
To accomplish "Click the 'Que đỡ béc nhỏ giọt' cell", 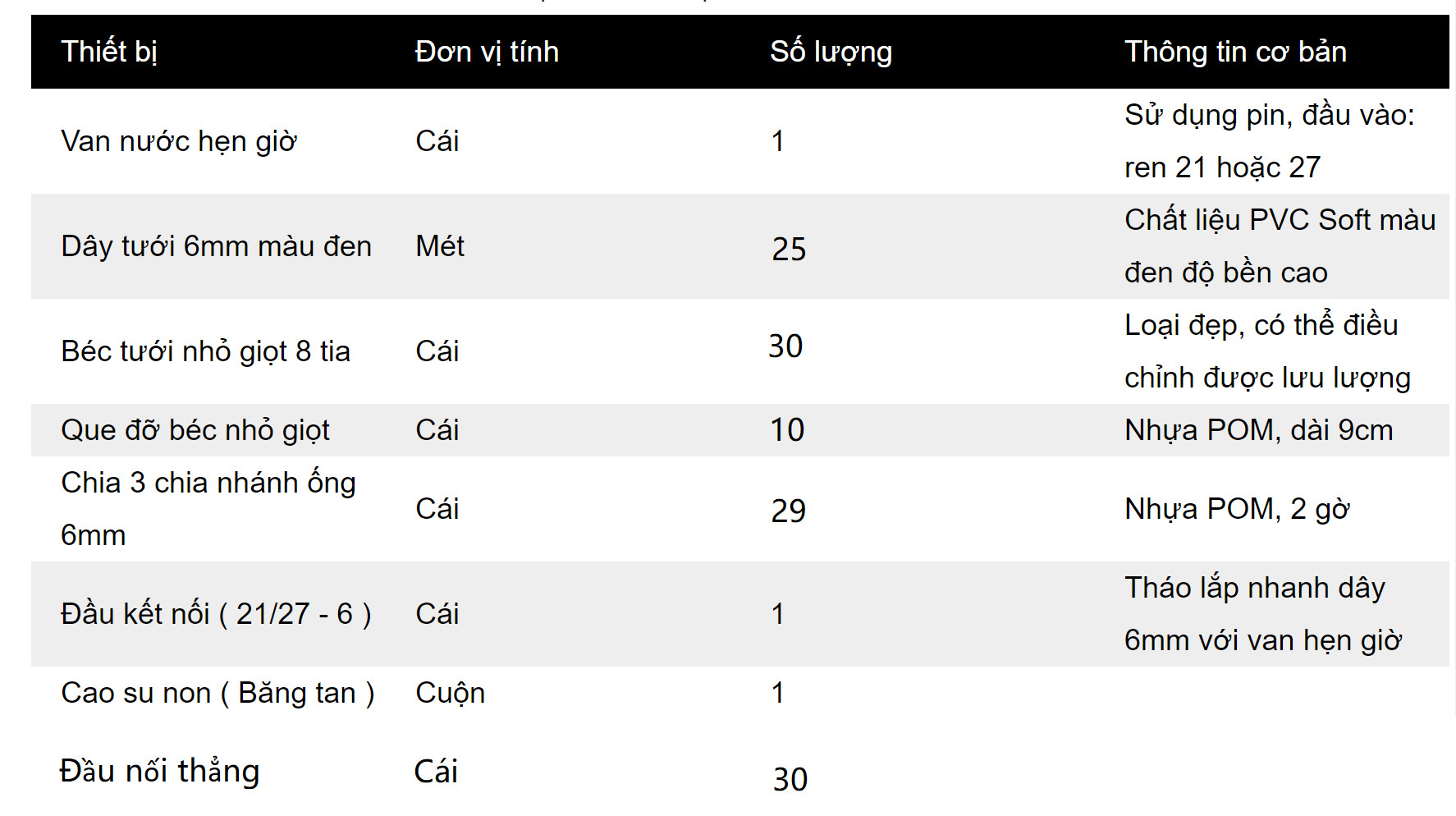I will [x=195, y=430].
